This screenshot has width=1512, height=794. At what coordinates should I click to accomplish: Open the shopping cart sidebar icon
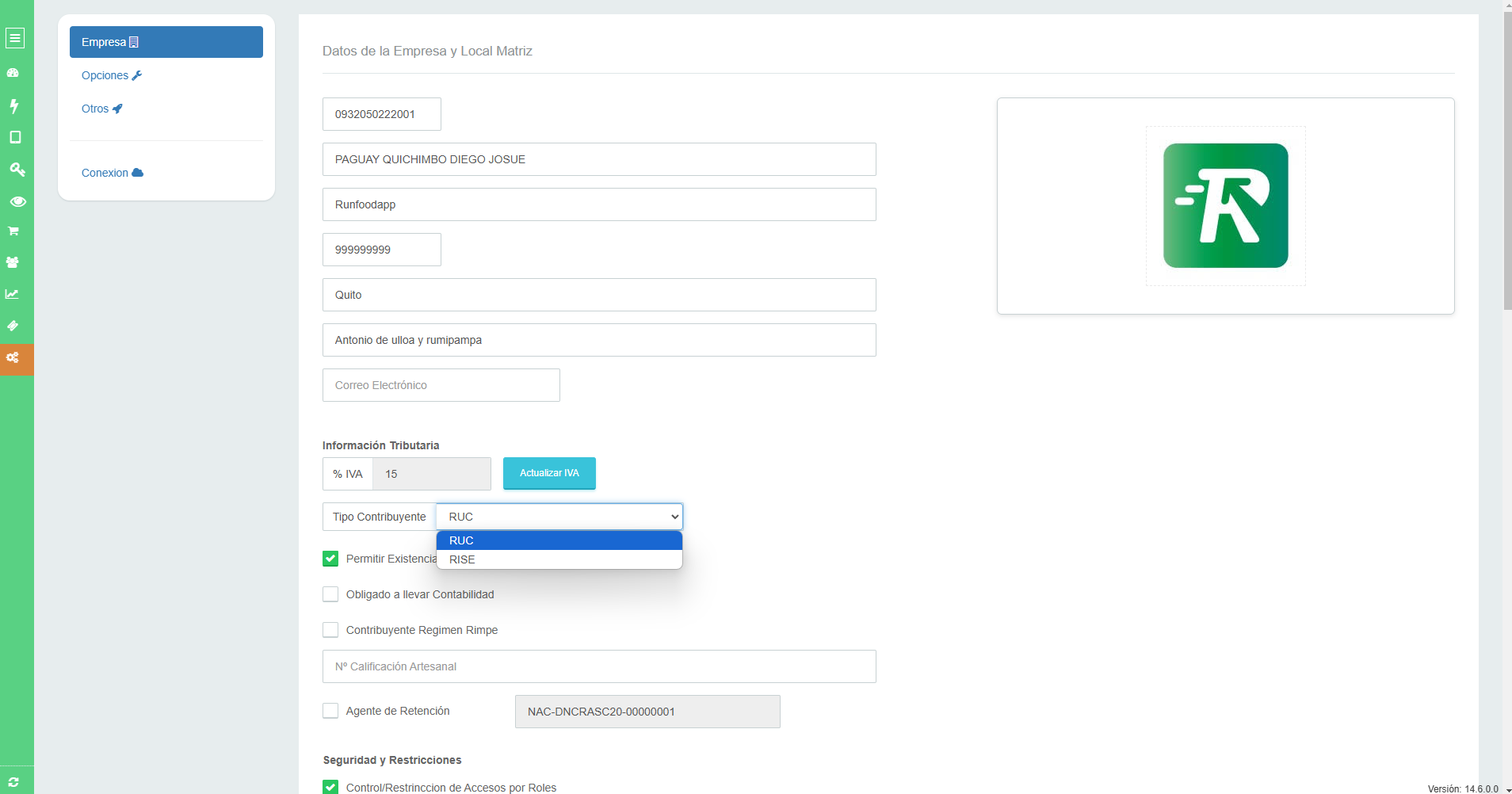13,231
